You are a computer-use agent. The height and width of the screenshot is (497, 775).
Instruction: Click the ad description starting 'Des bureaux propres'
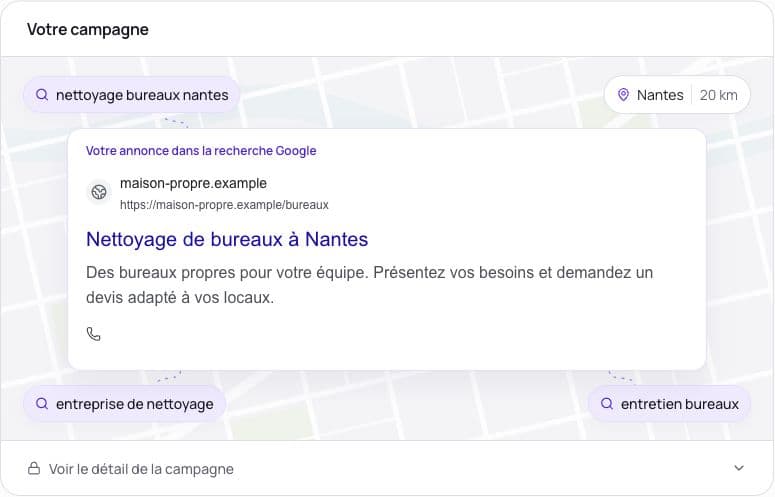click(370, 285)
